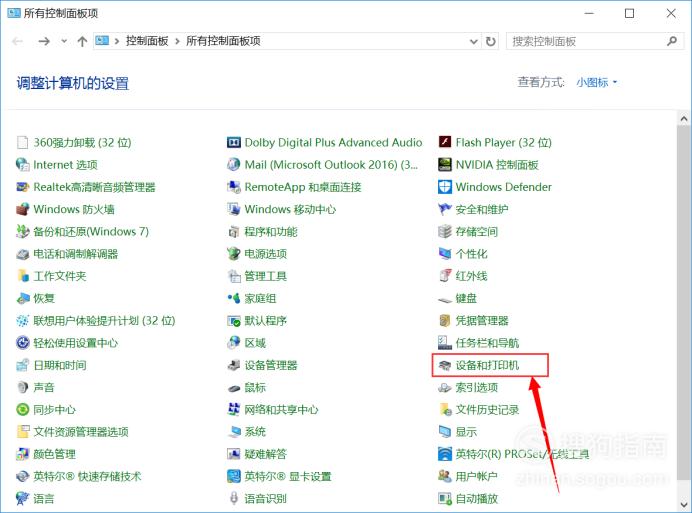The image size is (692, 513).
Task: Expand the address bar history dropdown arrow
Action: pyautogui.click(x=474, y=41)
